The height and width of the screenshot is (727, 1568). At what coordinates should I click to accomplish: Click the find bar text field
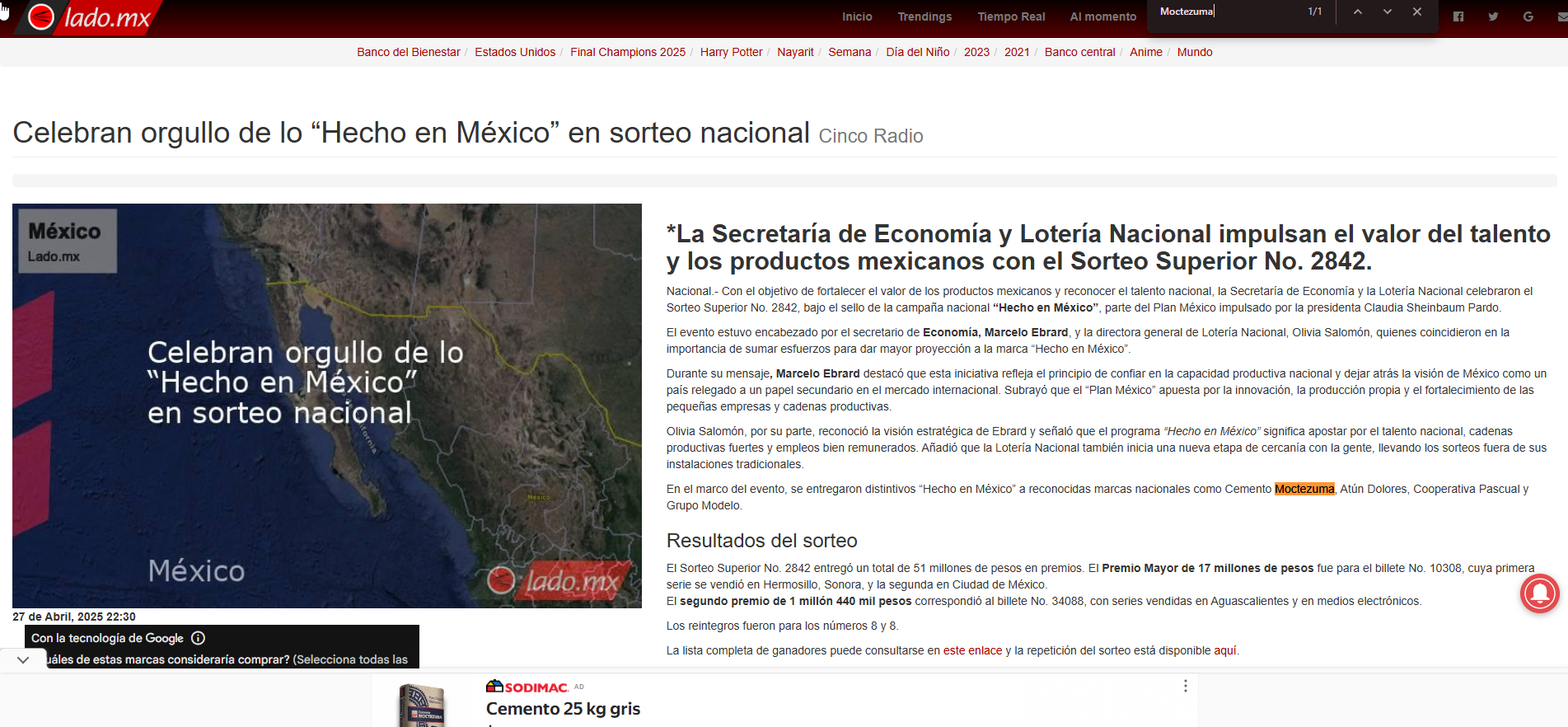pos(1228,12)
